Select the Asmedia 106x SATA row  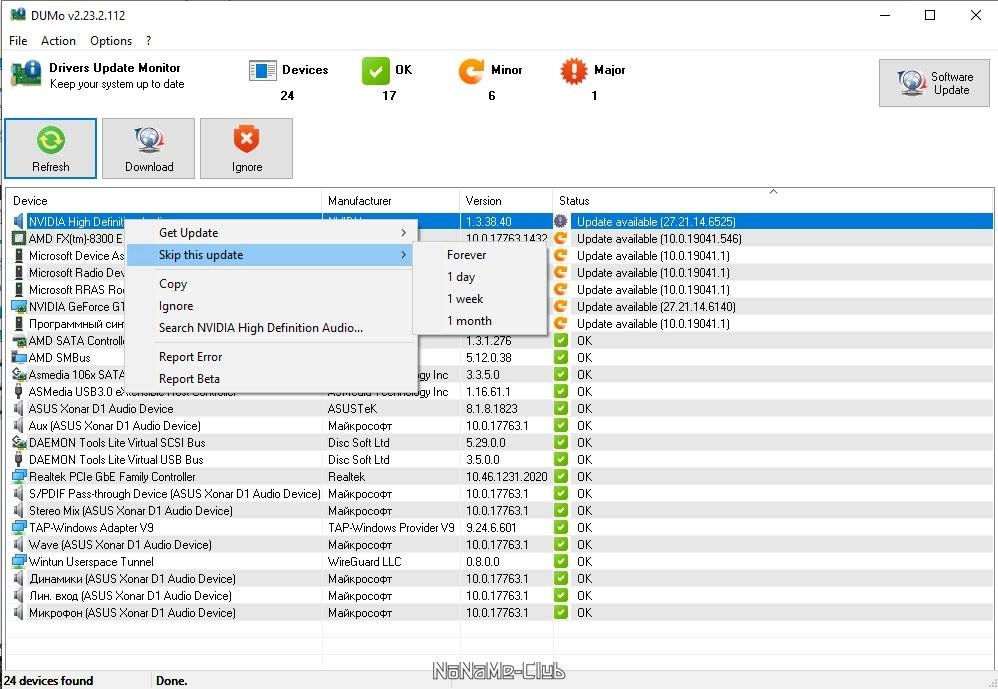pos(500,375)
